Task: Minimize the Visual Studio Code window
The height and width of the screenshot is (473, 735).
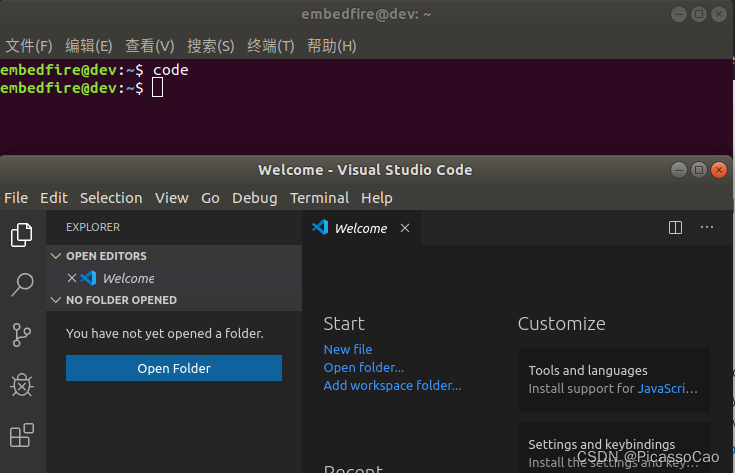Action: [678, 170]
